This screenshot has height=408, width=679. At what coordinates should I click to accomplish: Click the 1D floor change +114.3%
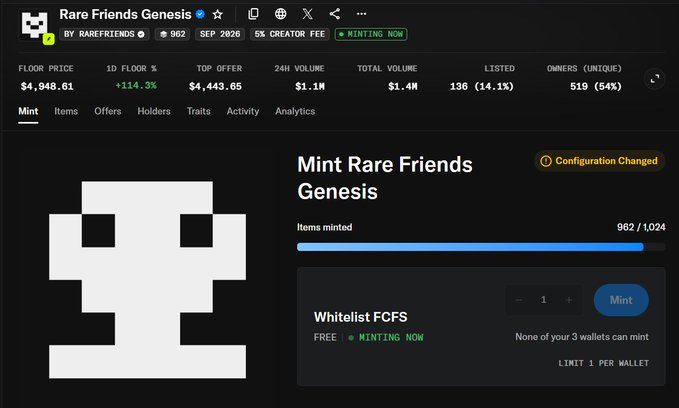[x=136, y=86]
